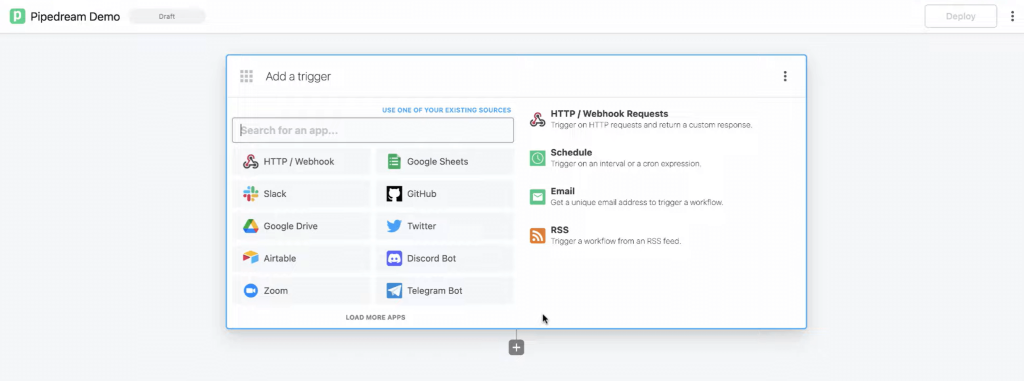Viewport: 1024px width, 381px height.
Task: Click the Google Sheets app icon
Action: 394,161
